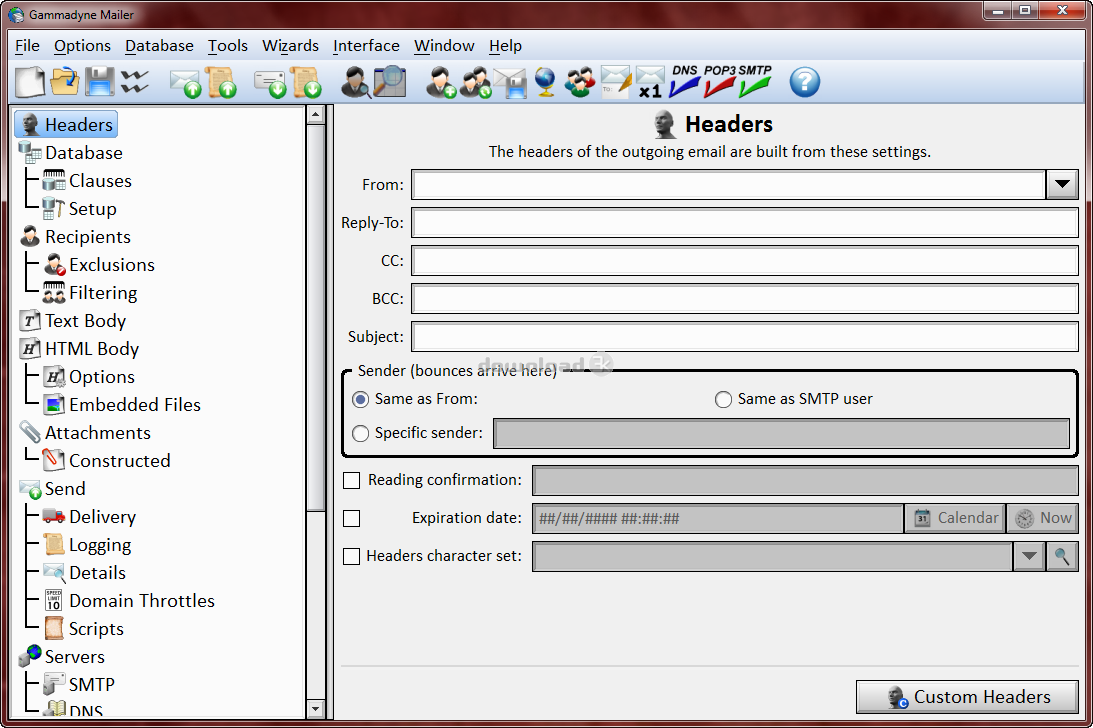Click into the Reply-To input field
This screenshot has width=1093, height=728.
[744, 223]
